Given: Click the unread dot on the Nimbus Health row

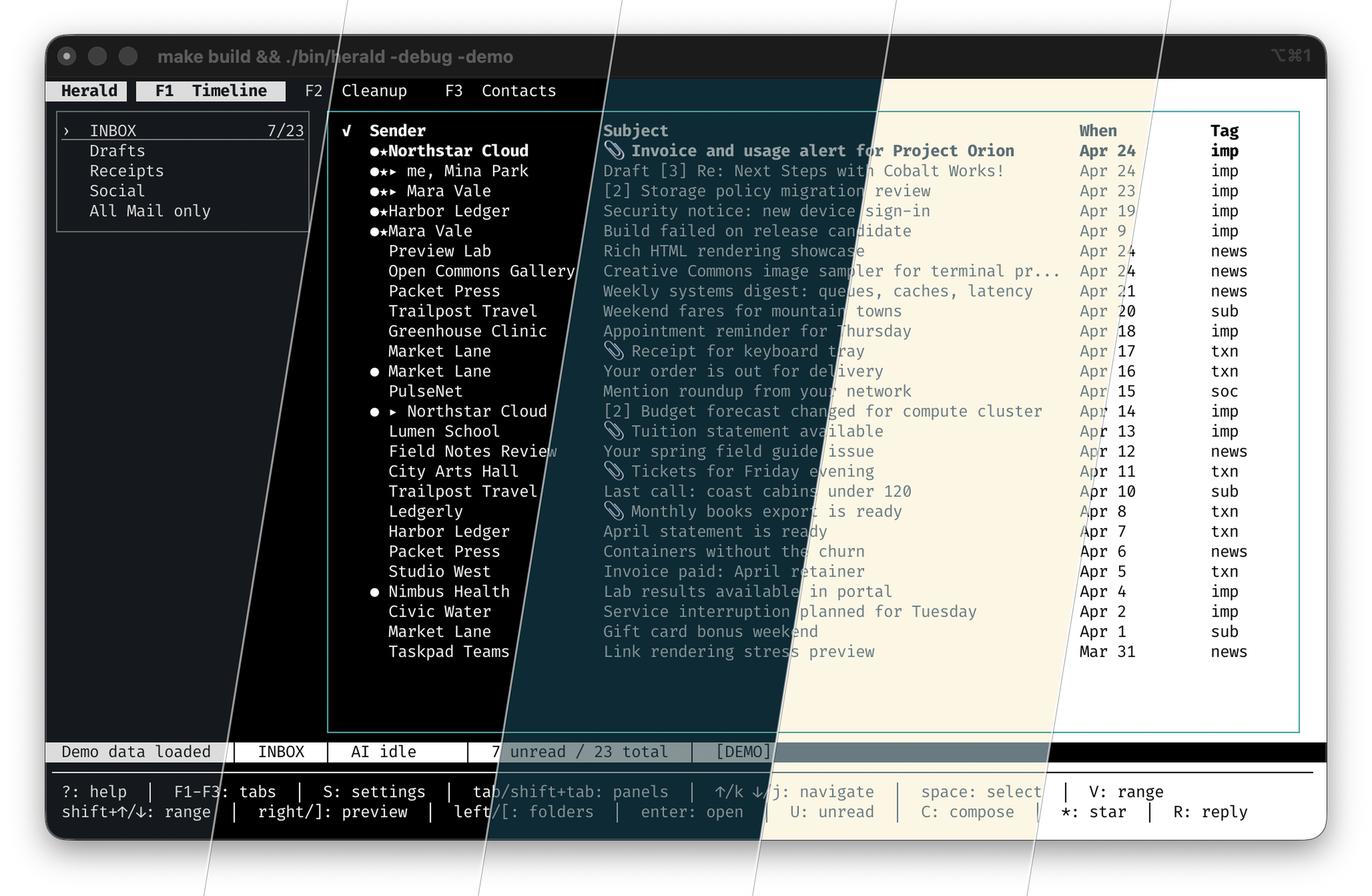Looking at the screenshot, I should [374, 592].
